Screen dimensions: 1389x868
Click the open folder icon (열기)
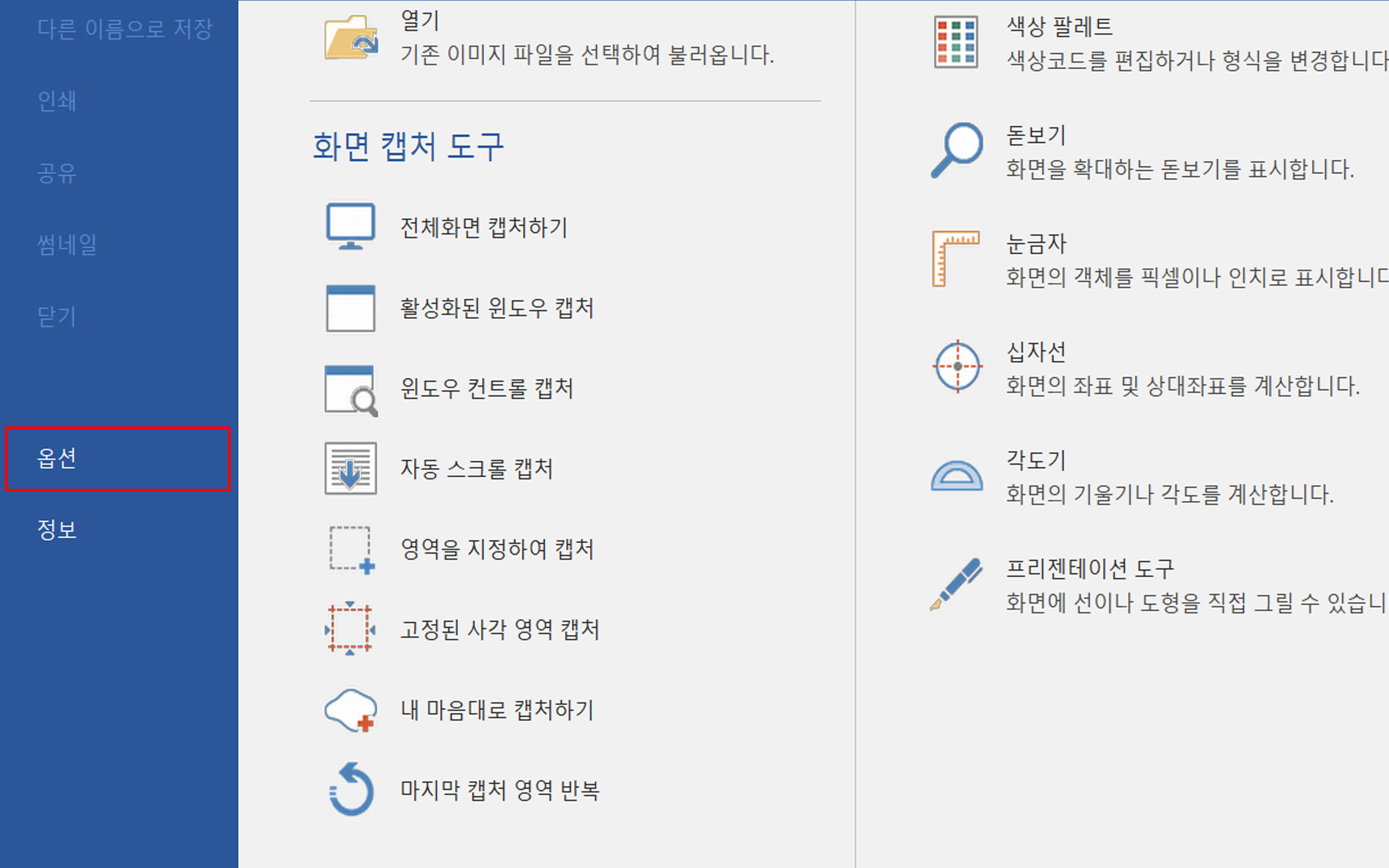pyautogui.click(x=351, y=38)
